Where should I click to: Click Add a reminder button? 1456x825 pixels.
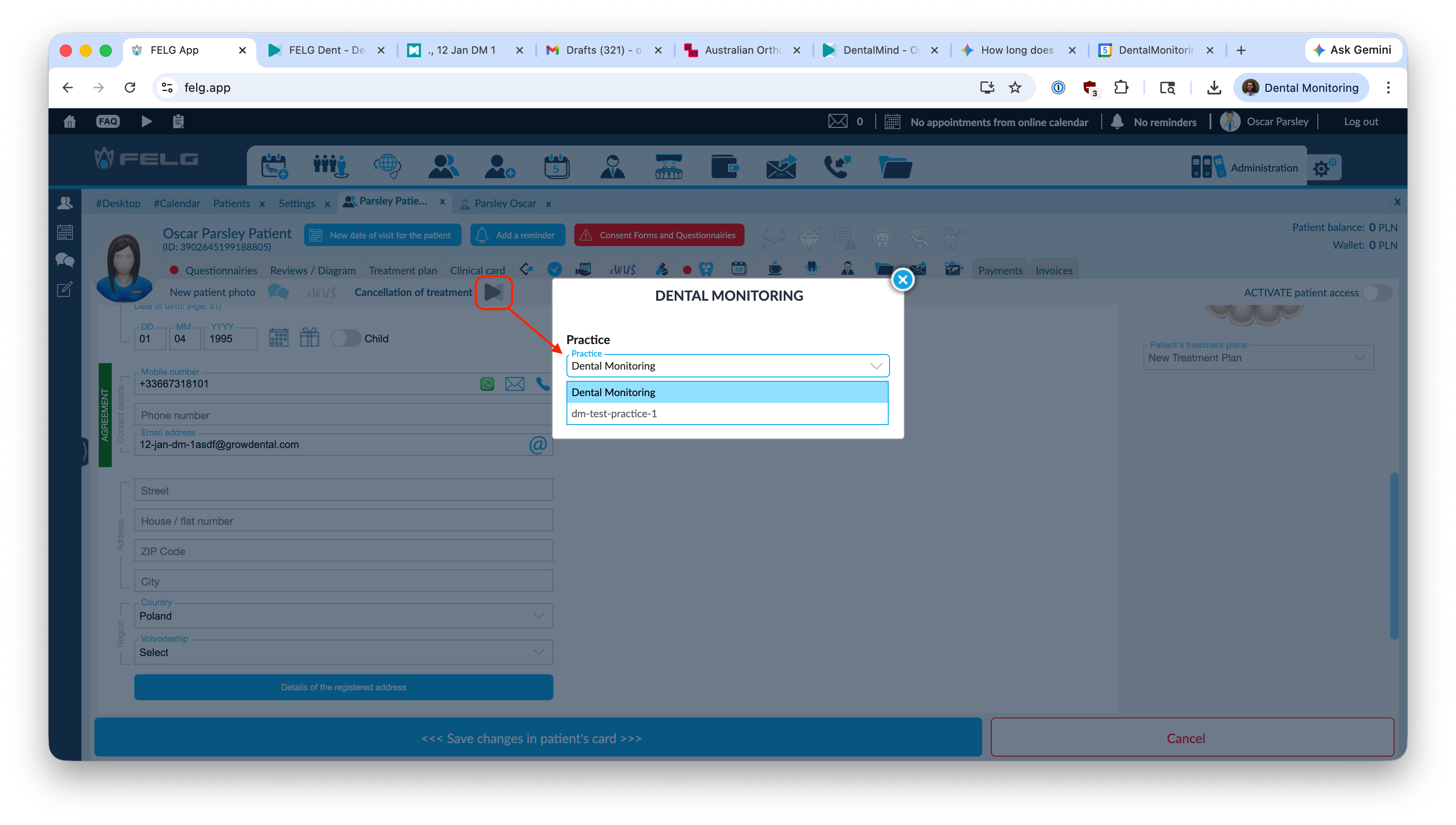click(517, 235)
